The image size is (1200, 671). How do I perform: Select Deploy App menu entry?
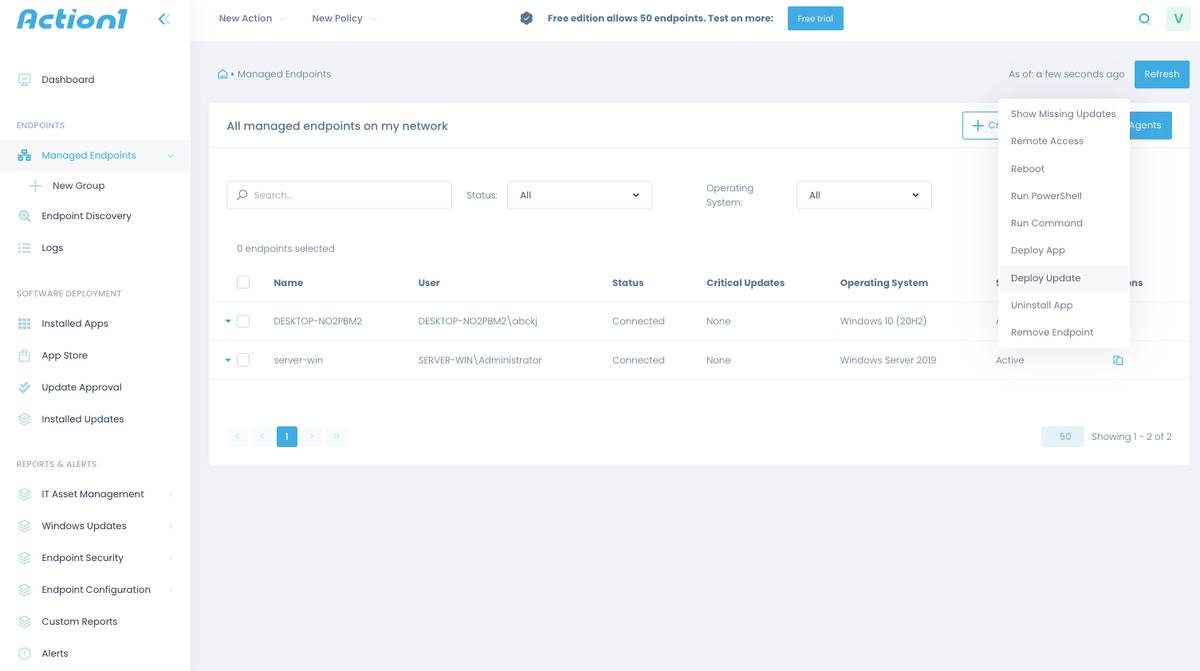pyautogui.click(x=1063, y=251)
